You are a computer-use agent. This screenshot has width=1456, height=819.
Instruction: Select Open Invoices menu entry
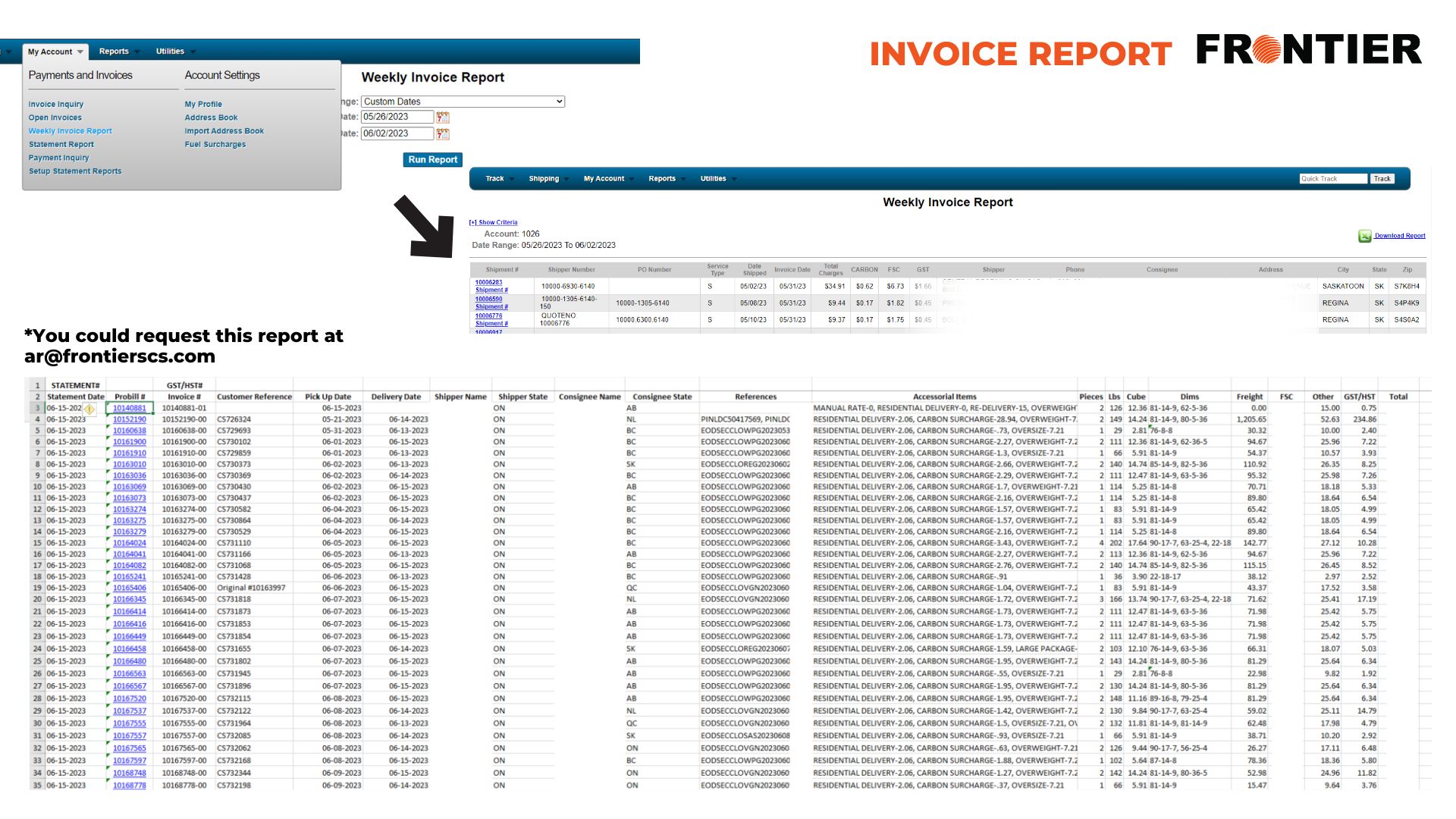coord(55,118)
